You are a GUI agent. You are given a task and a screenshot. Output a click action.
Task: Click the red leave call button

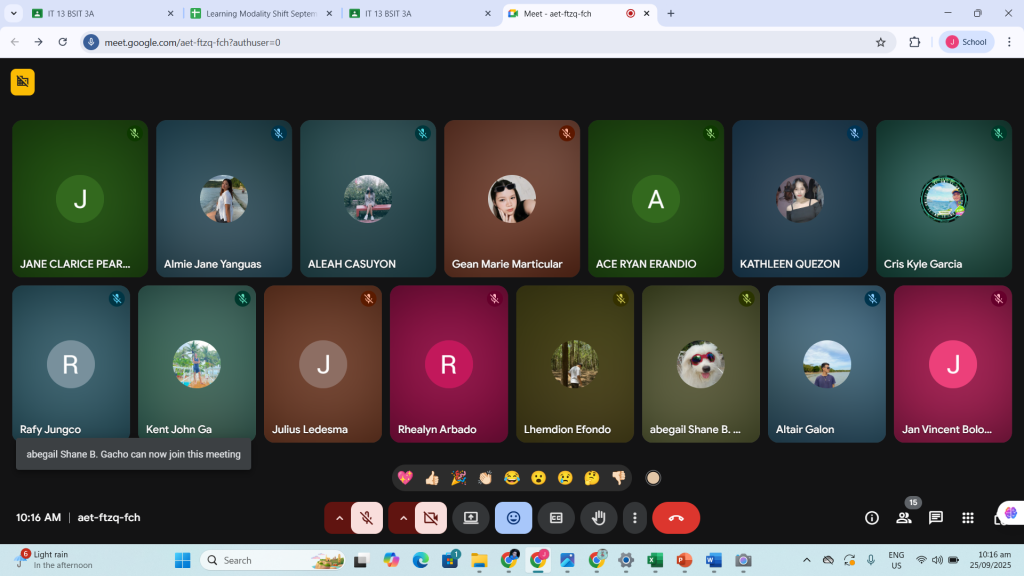tap(676, 518)
